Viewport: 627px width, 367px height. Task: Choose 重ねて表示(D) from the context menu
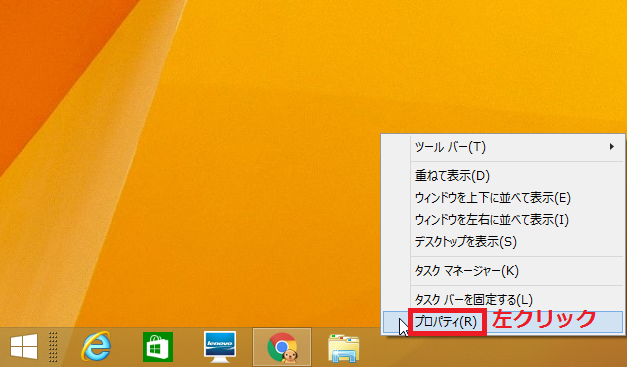click(x=504, y=176)
